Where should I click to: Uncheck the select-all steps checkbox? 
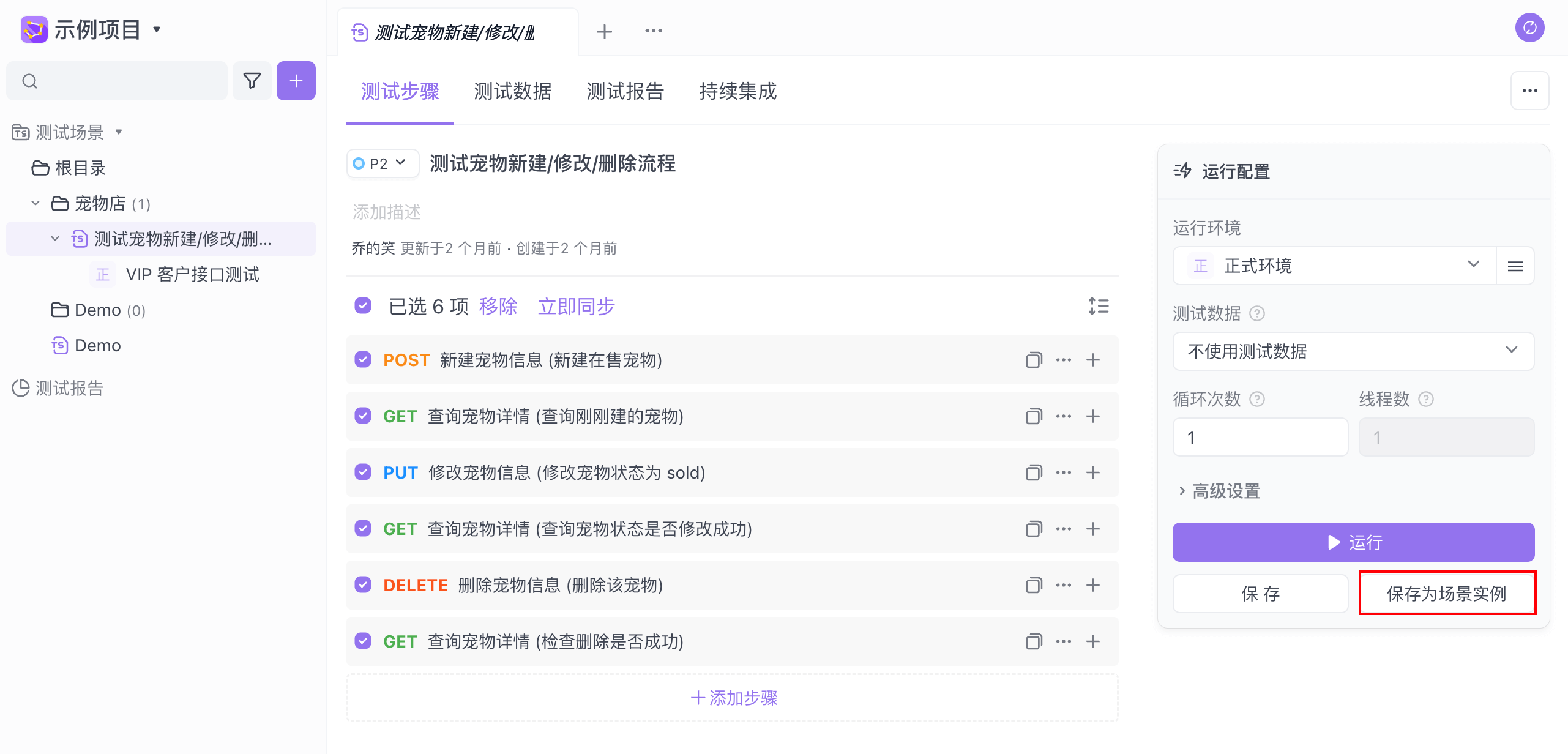[363, 305]
